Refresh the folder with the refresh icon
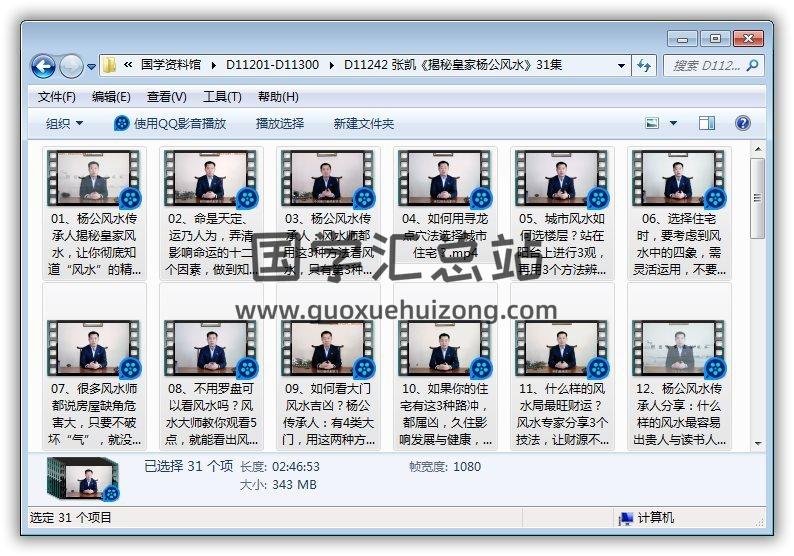 point(644,66)
